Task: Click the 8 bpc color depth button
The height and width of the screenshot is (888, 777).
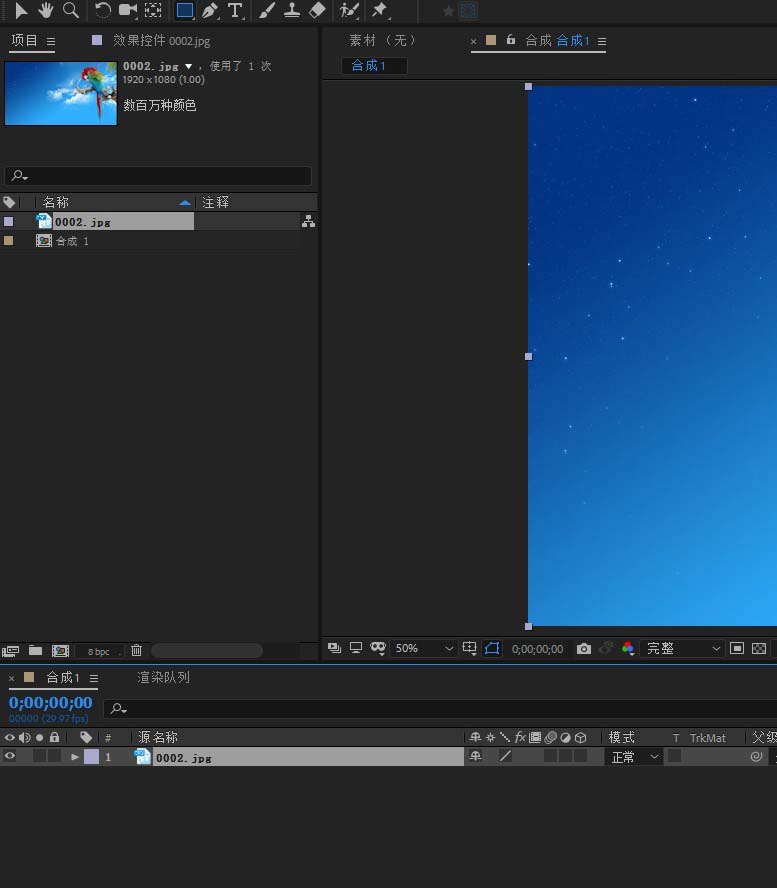Action: tap(99, 652)
